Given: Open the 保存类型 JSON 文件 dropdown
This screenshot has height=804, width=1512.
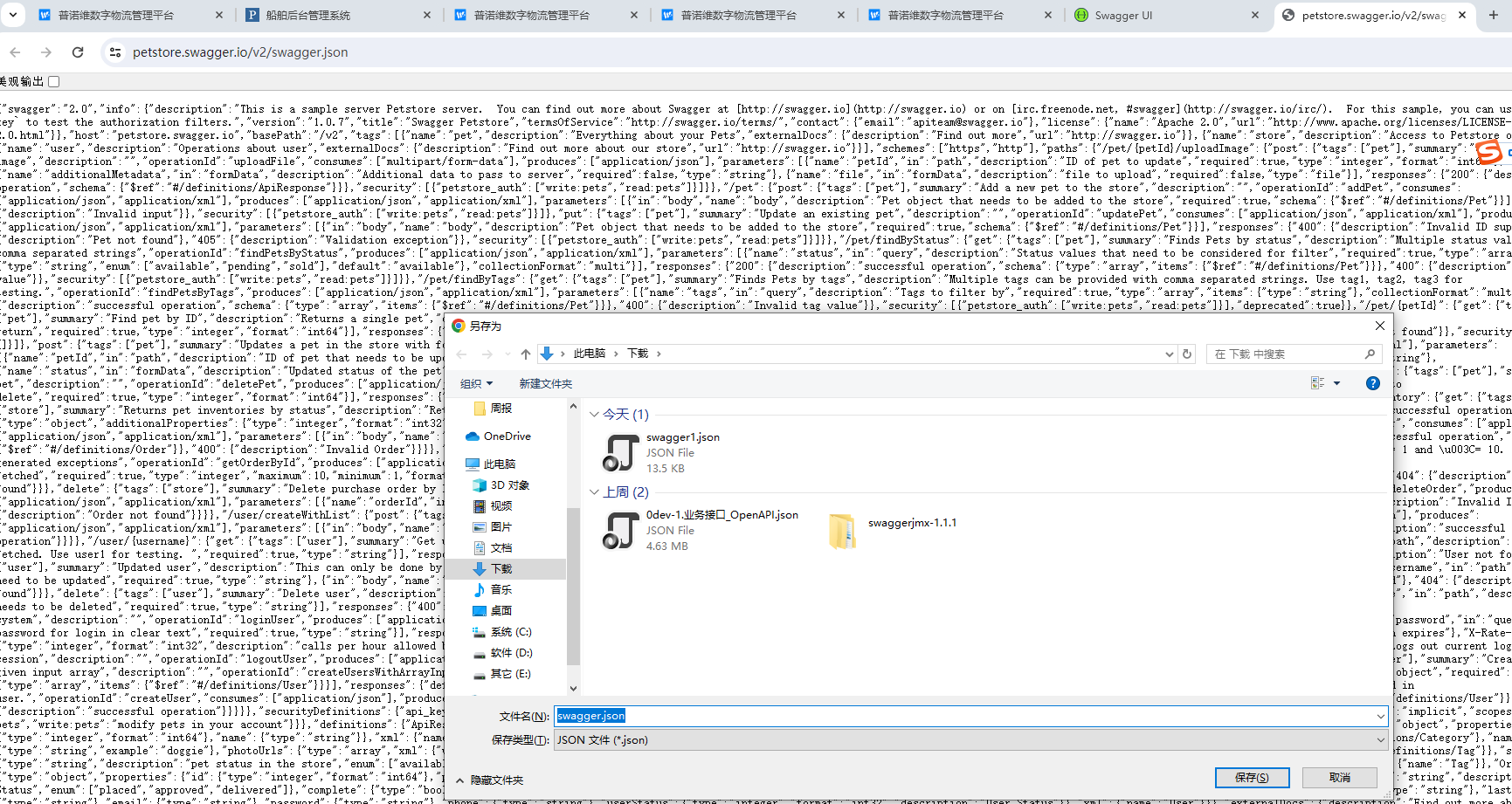Looking at the screenshot, I should coord(970,740).
